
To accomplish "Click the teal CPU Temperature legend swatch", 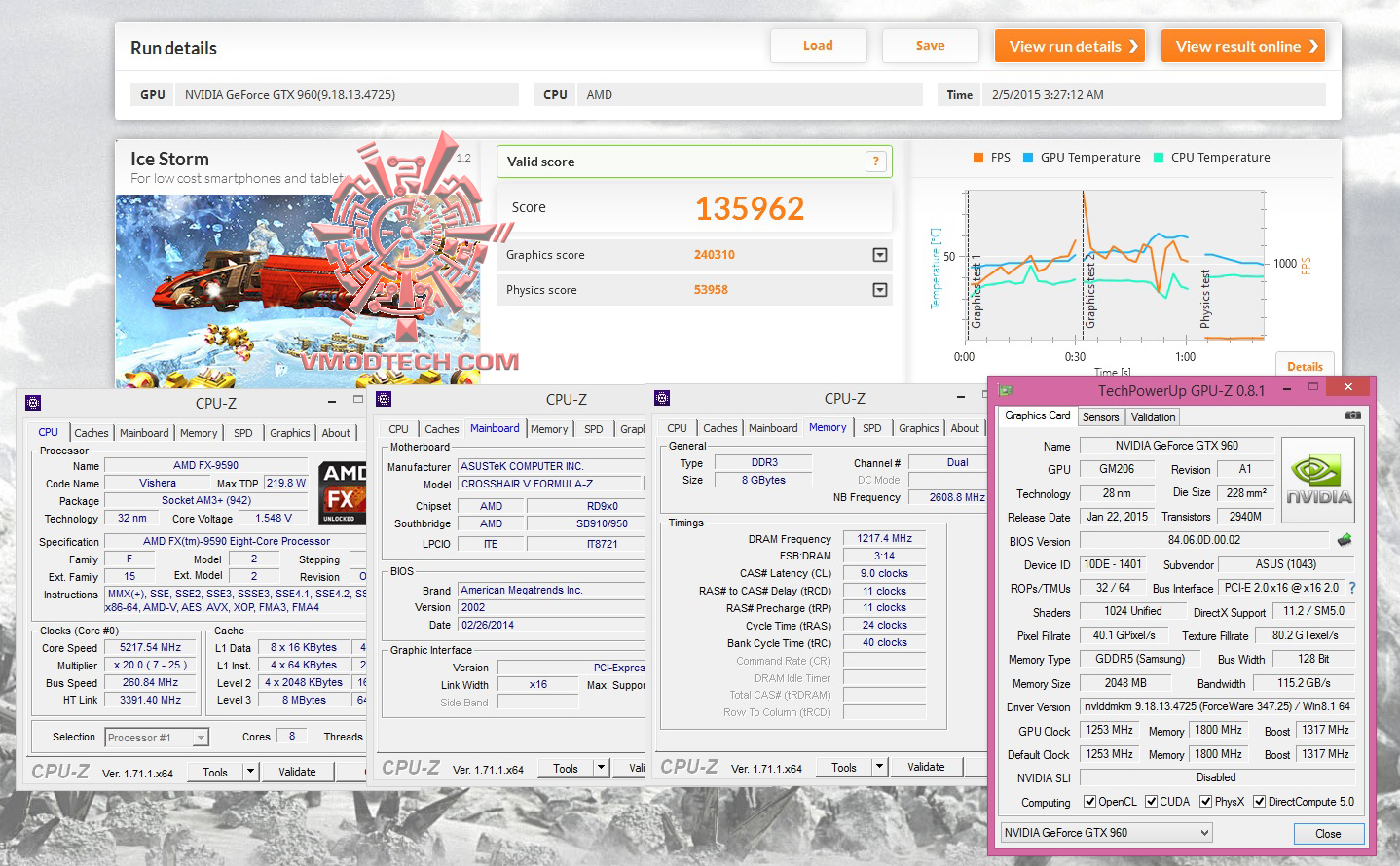I will [x=1159, y=158].
